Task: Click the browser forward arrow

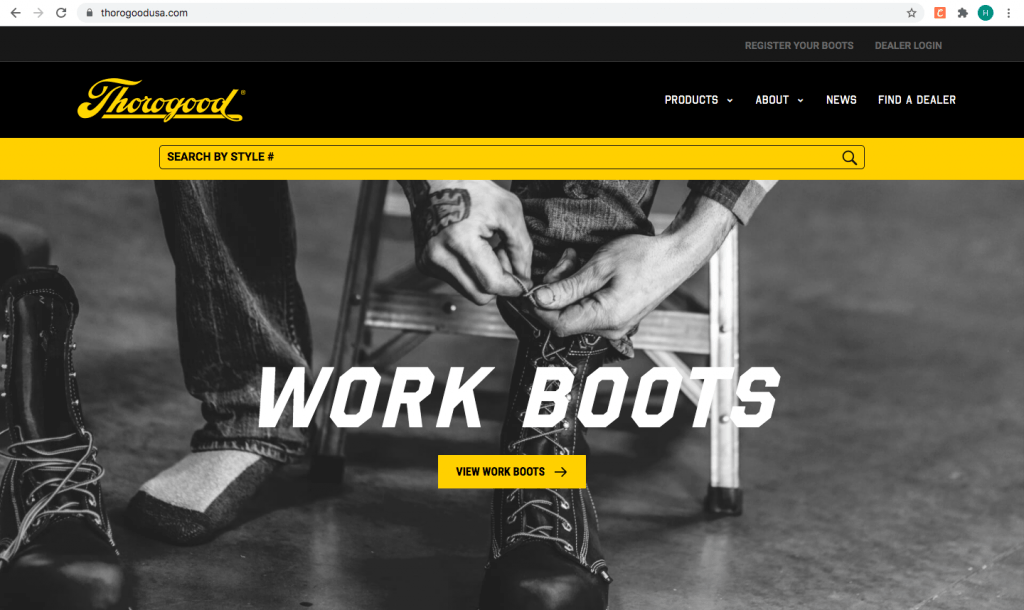Action: (x=39, y=12)
